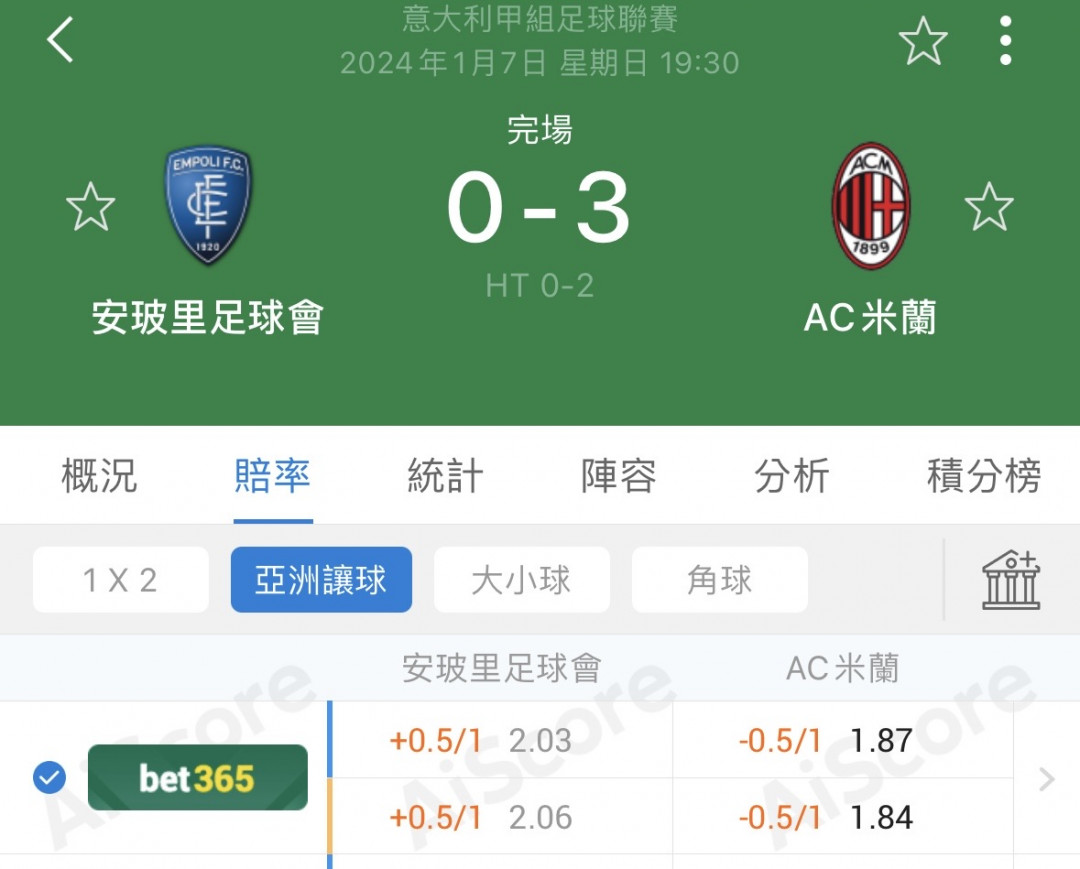Tap the AC Milan team crest
The height and width of the screenshot is (869, 1080).
point(871,206)
